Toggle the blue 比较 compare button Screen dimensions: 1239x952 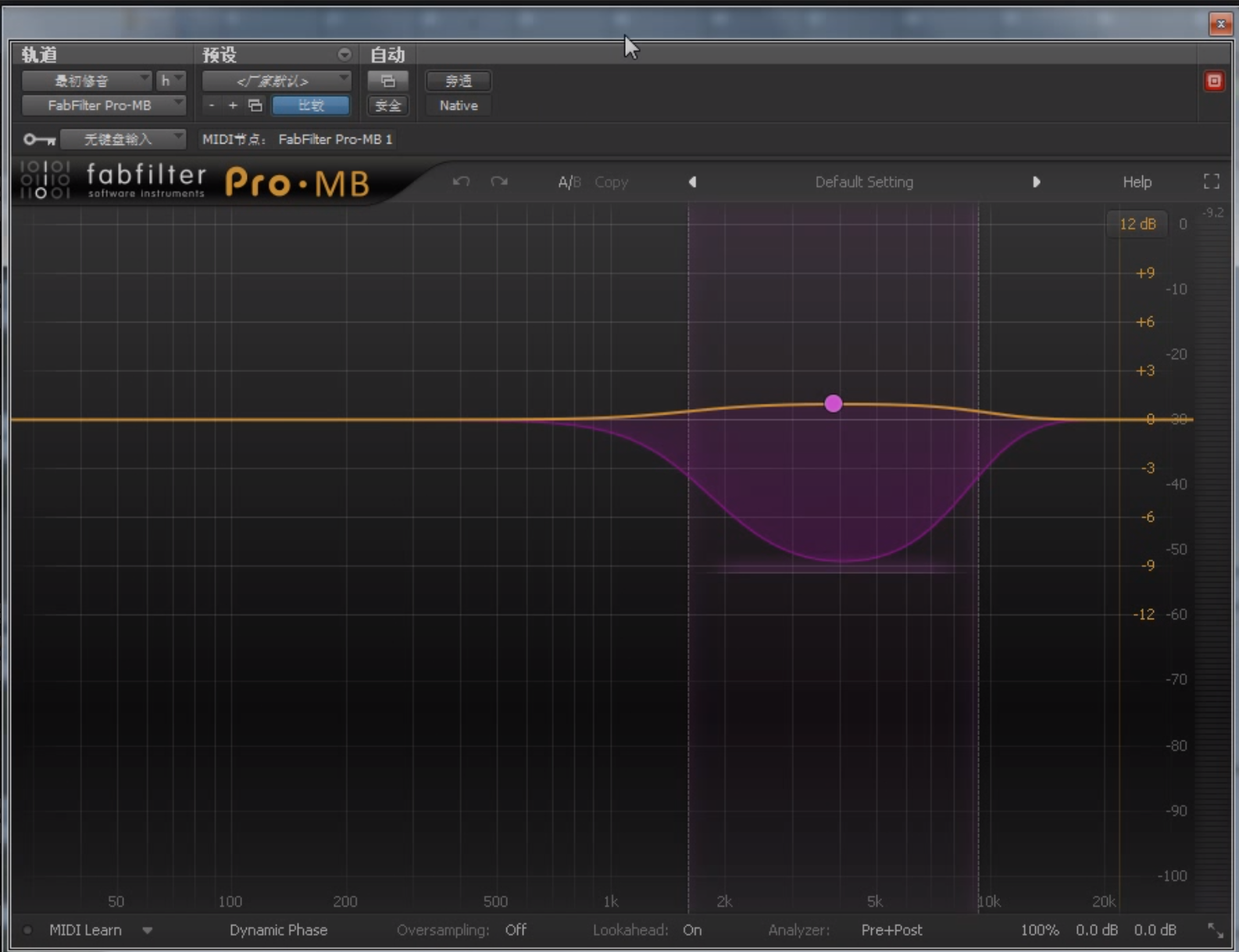point(311,105)
